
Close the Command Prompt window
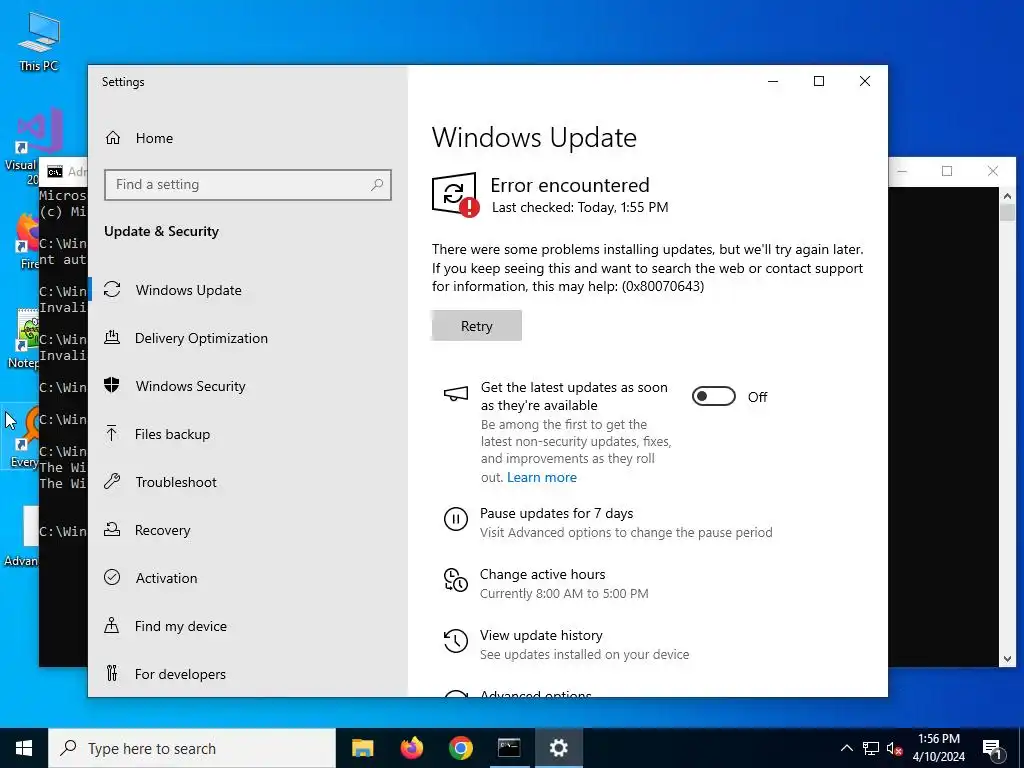[x=993, y=171]
